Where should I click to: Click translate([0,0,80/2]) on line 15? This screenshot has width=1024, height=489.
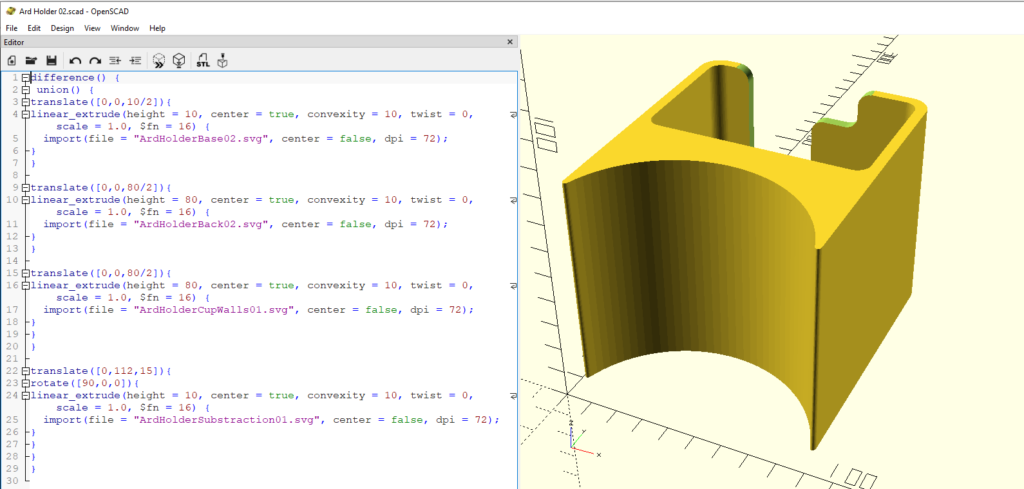coord(97,273)
